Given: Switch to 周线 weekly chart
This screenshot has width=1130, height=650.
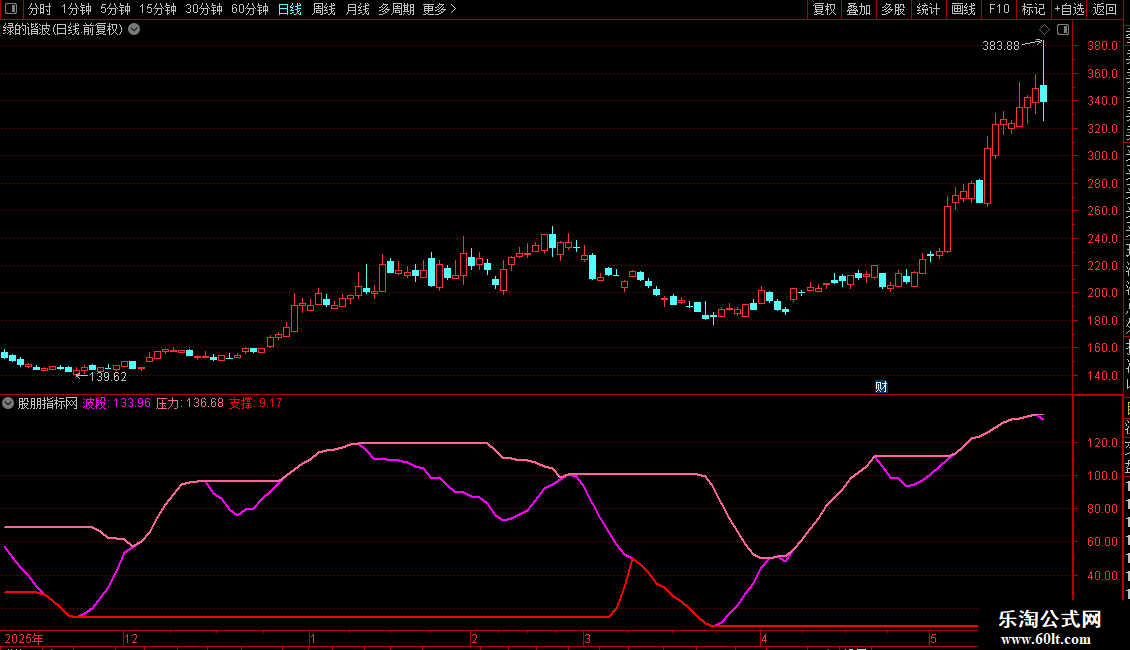Looking at the screenshot, I should pos(324,9).
